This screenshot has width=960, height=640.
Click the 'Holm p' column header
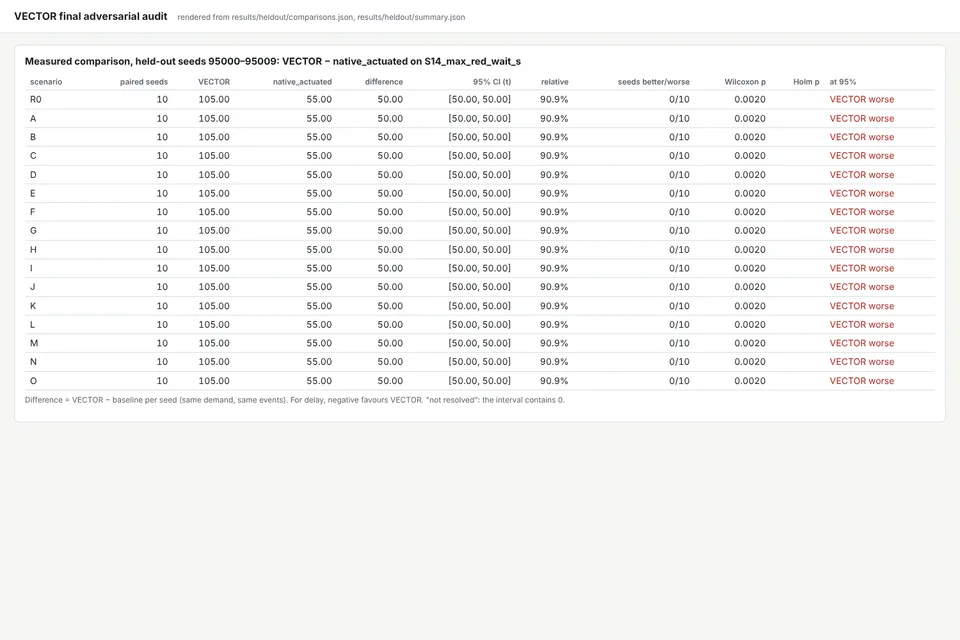pyautogui.click(x=806, y=82)
